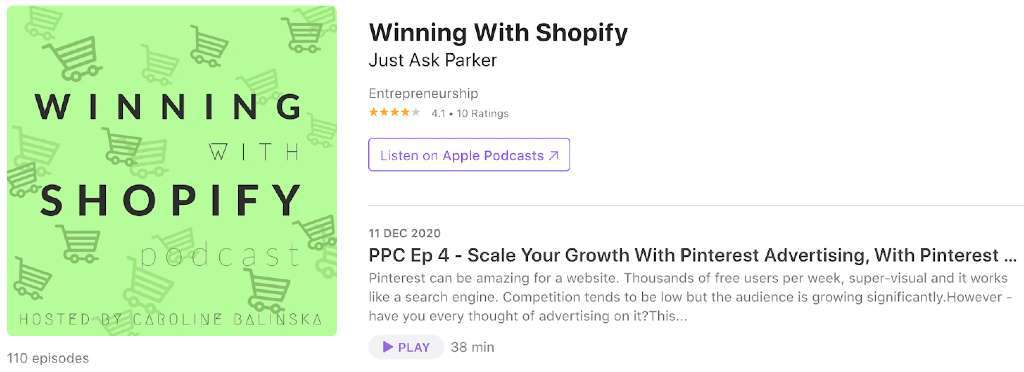This screenshot has width=1024, height=372.
Task: Click the 4.1 • 10 Ratings text
Action: click(470, 114)
